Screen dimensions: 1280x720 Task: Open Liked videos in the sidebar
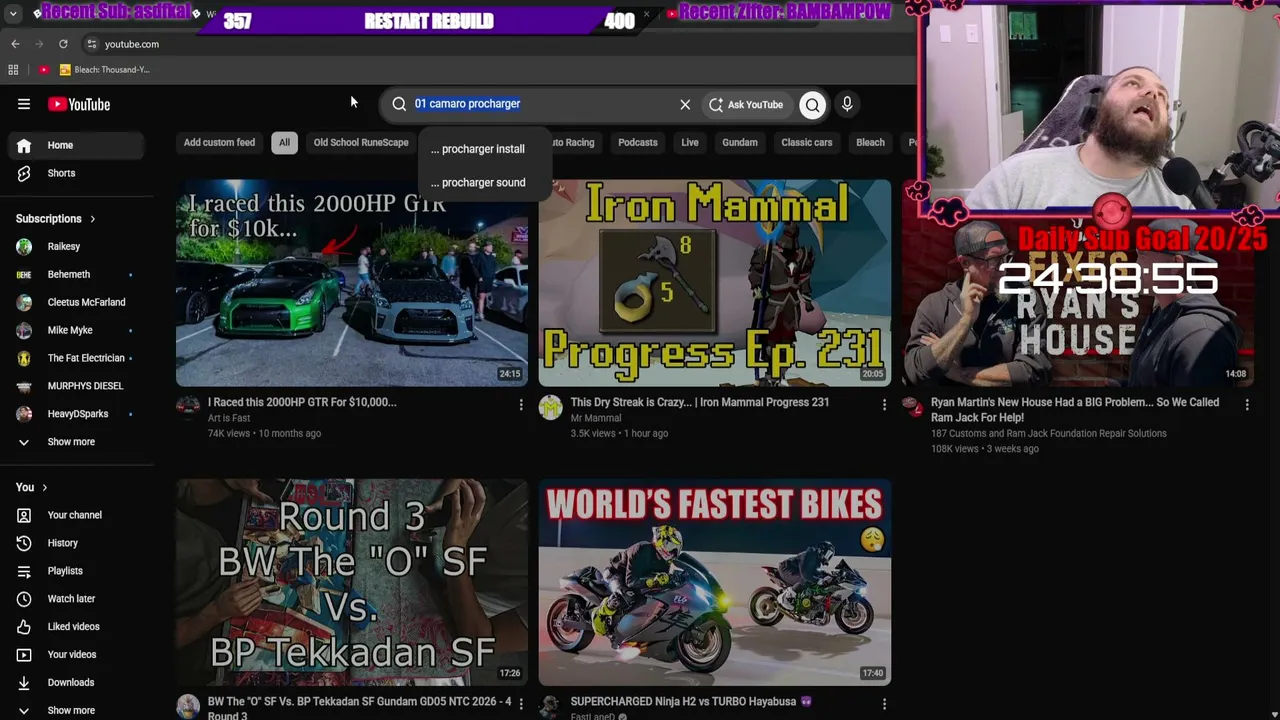pyautogui.click(x=77, y=627)
